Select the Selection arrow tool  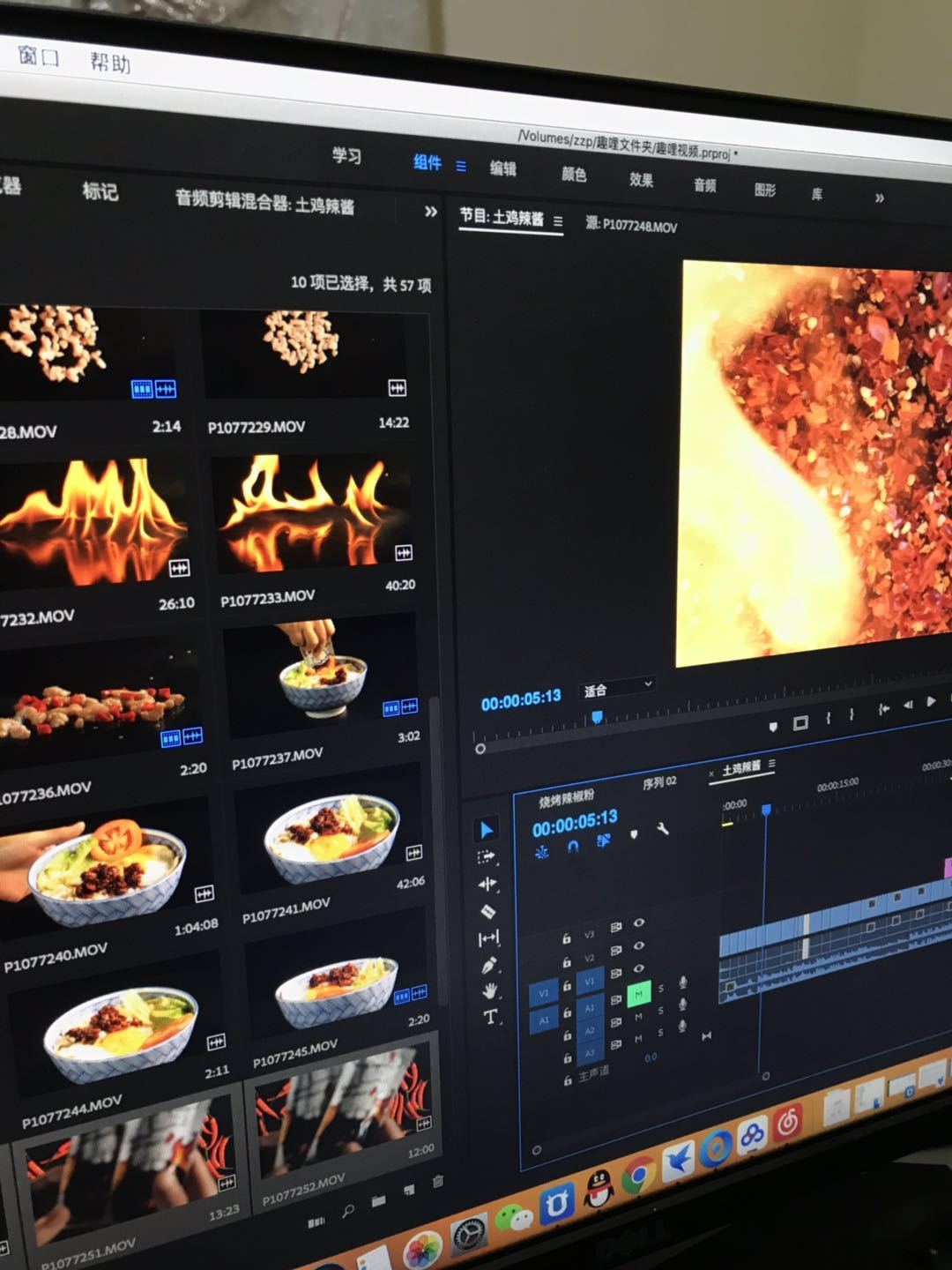(x=486, y=829)
